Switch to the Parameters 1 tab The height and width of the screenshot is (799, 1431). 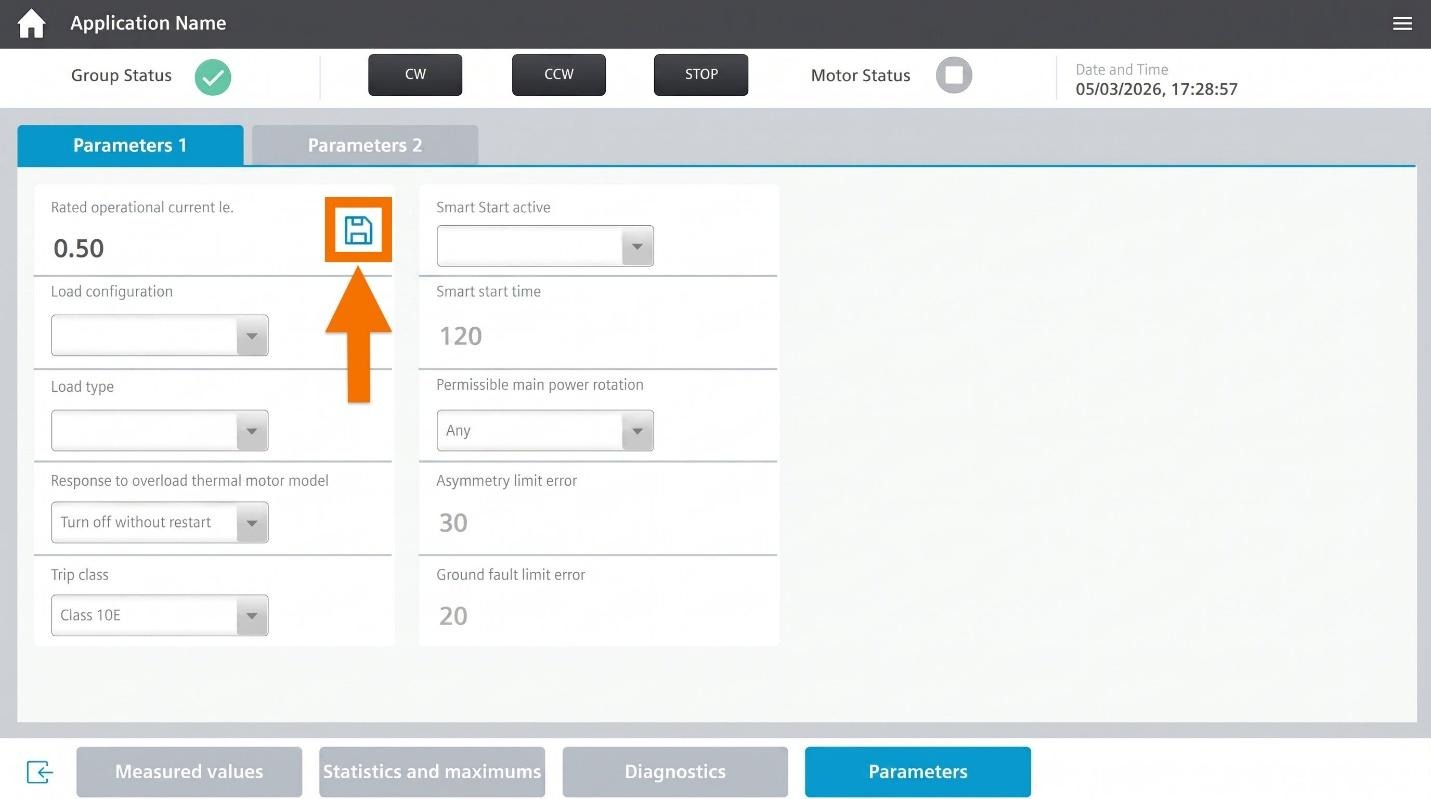[x=130, y=145]
